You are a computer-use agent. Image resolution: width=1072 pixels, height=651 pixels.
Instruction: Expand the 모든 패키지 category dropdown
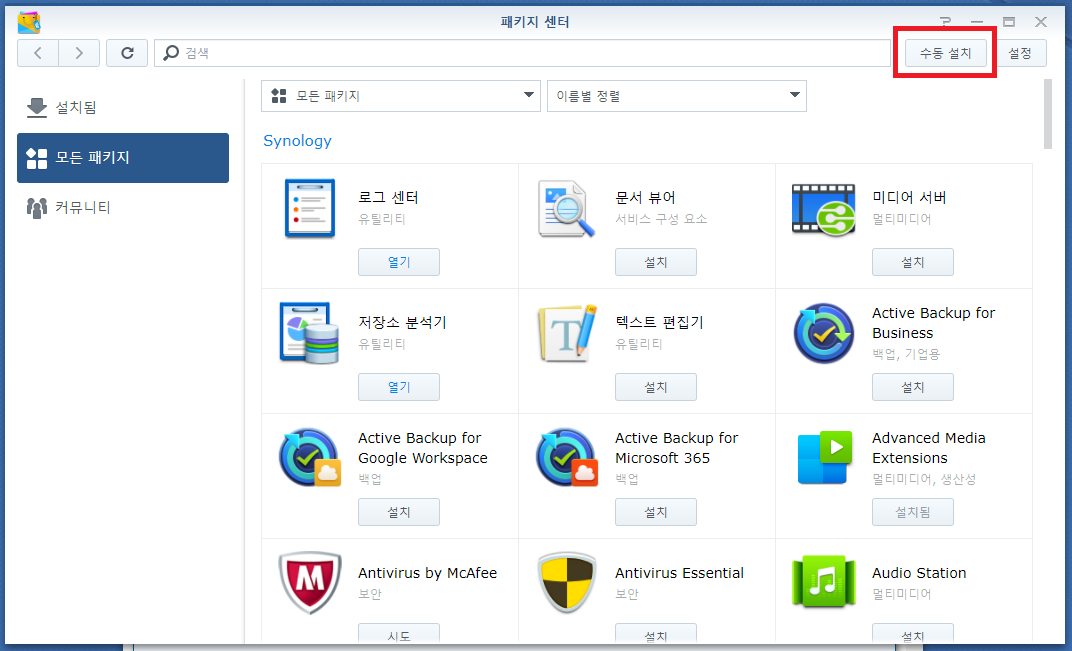pos(401,96)
